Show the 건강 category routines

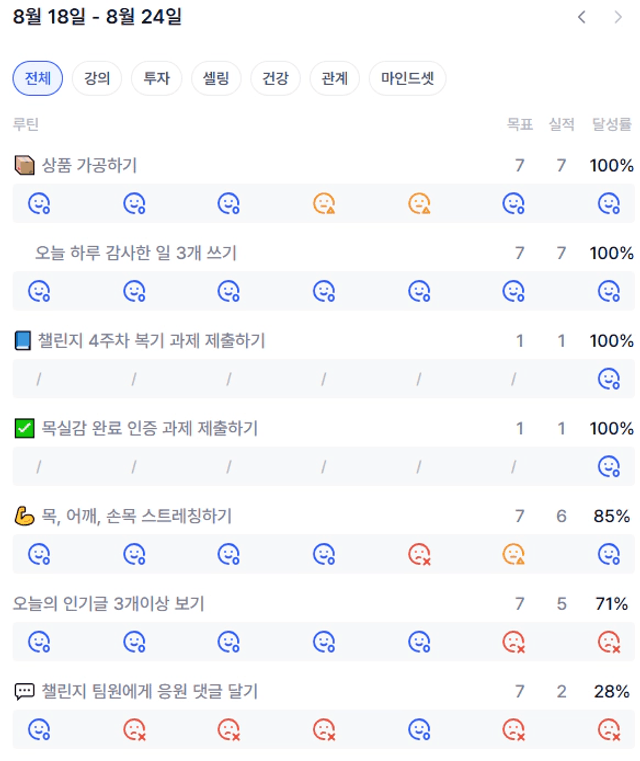click(x=275, y=78)
